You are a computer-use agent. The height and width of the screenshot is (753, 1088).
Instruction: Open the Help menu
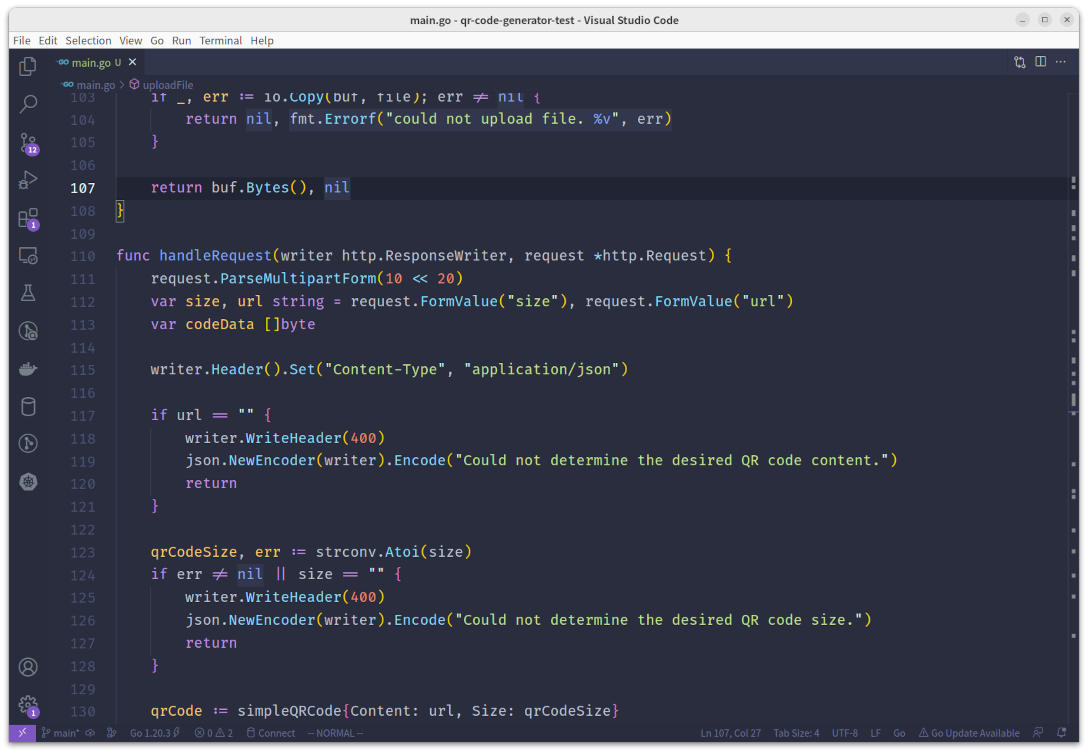(262, 40)
